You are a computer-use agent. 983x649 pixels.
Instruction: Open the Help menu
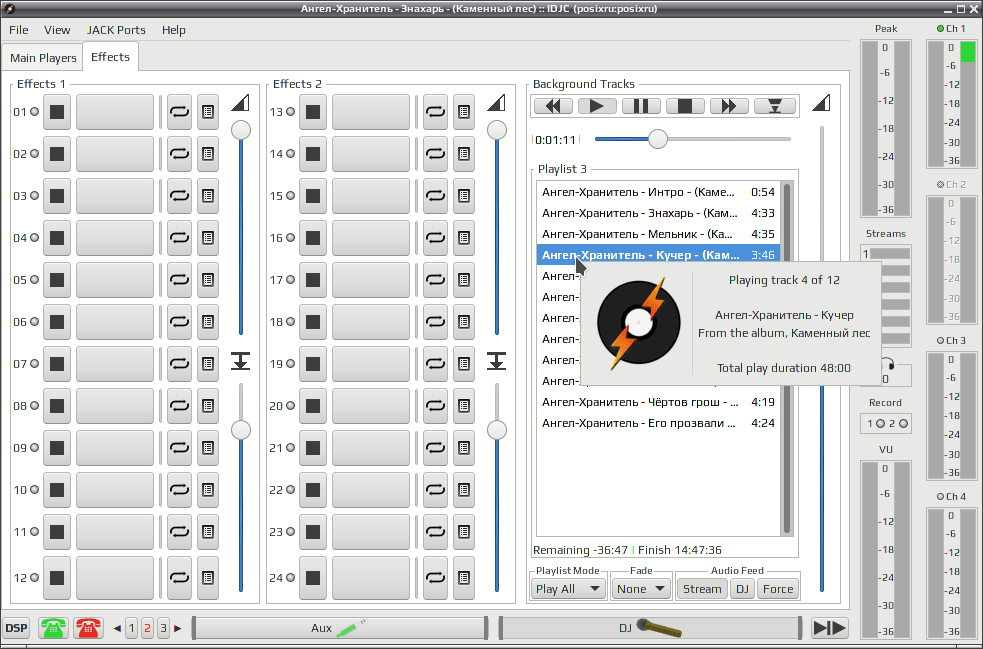(x=174, y=30)
